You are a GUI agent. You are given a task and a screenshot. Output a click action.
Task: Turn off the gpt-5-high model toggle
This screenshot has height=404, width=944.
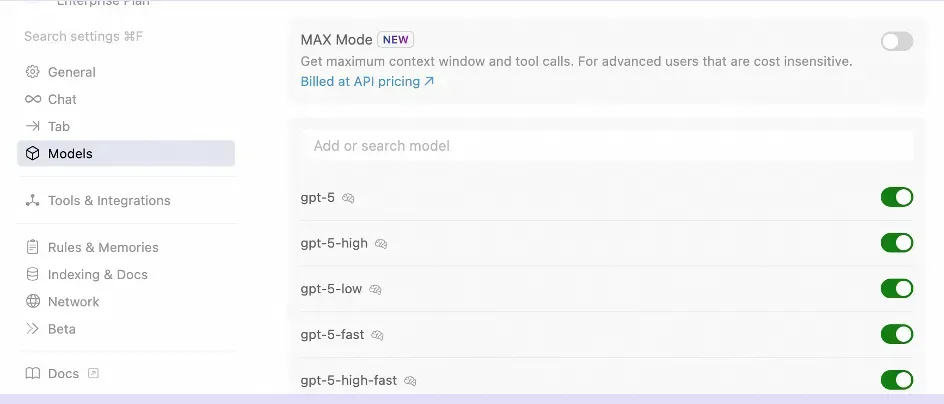(896, 243)
